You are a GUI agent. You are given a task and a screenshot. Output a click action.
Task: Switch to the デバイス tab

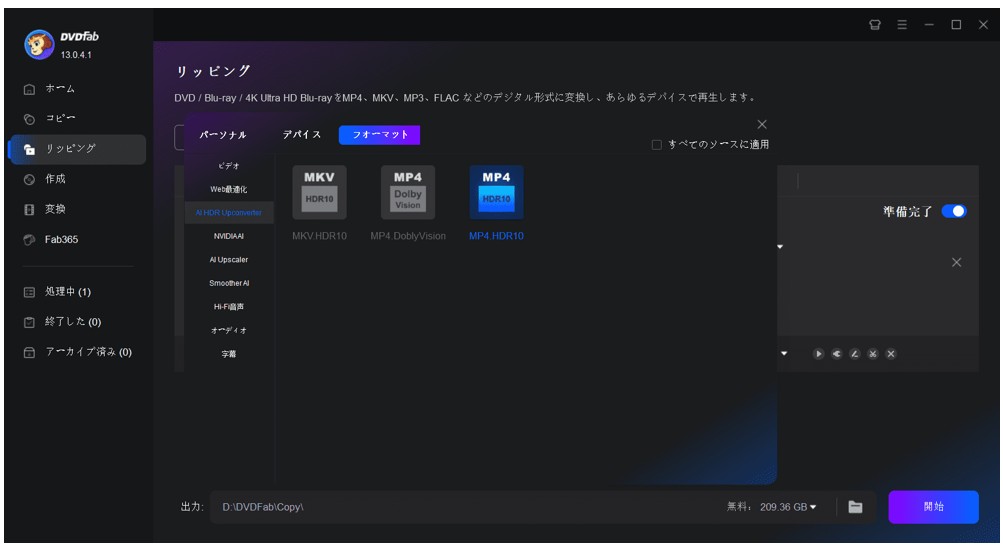point(302,135)
